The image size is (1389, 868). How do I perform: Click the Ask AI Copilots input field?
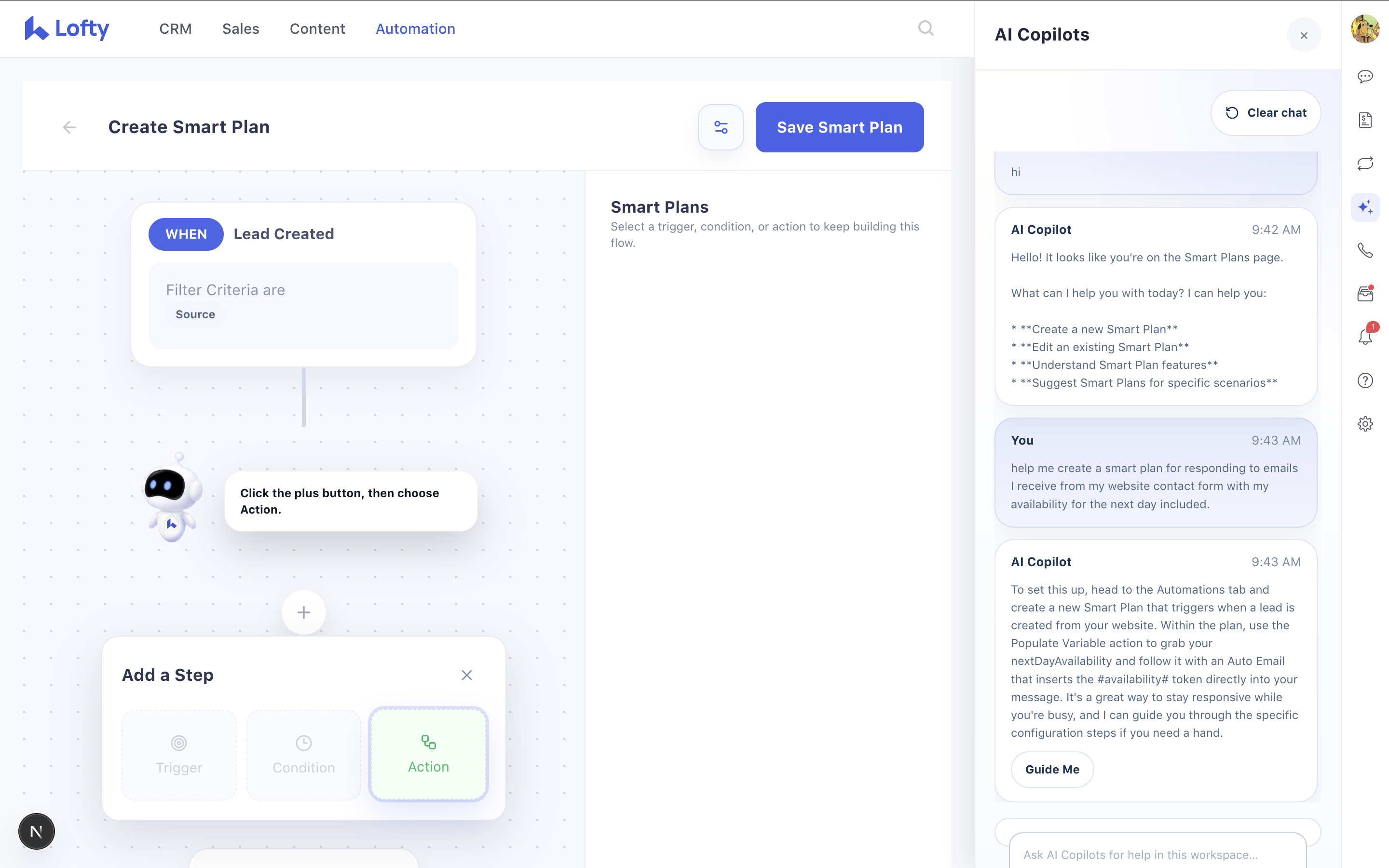click(1157, 854)
